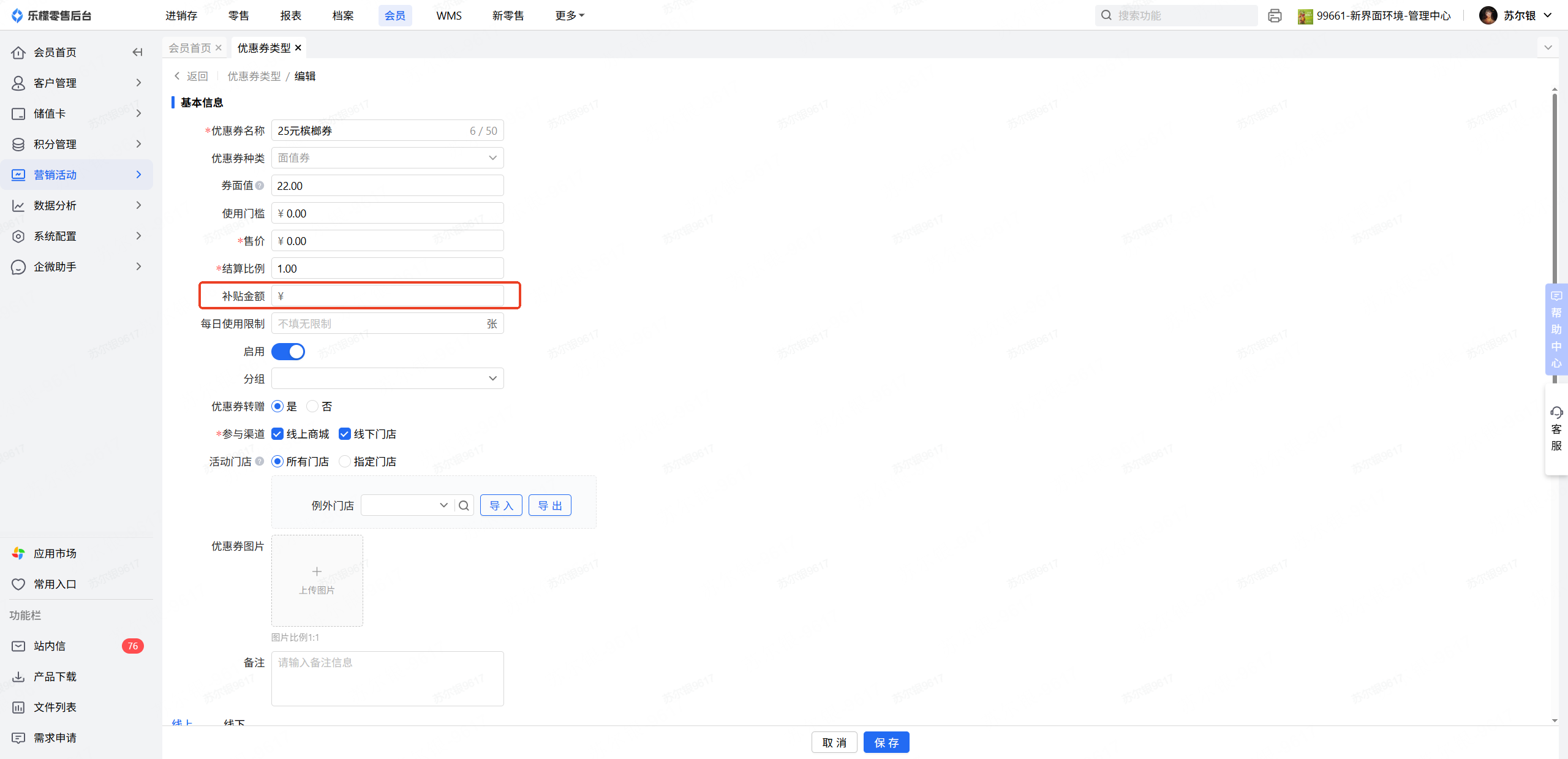Click the 导入 button
The height and width of the screenshot is (759, 1568).
500,505
